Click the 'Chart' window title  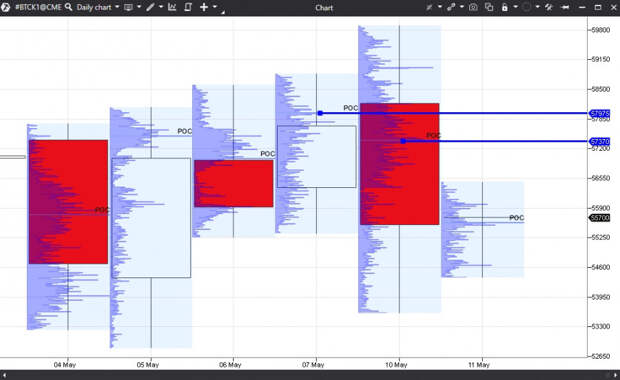pos(324,8)
